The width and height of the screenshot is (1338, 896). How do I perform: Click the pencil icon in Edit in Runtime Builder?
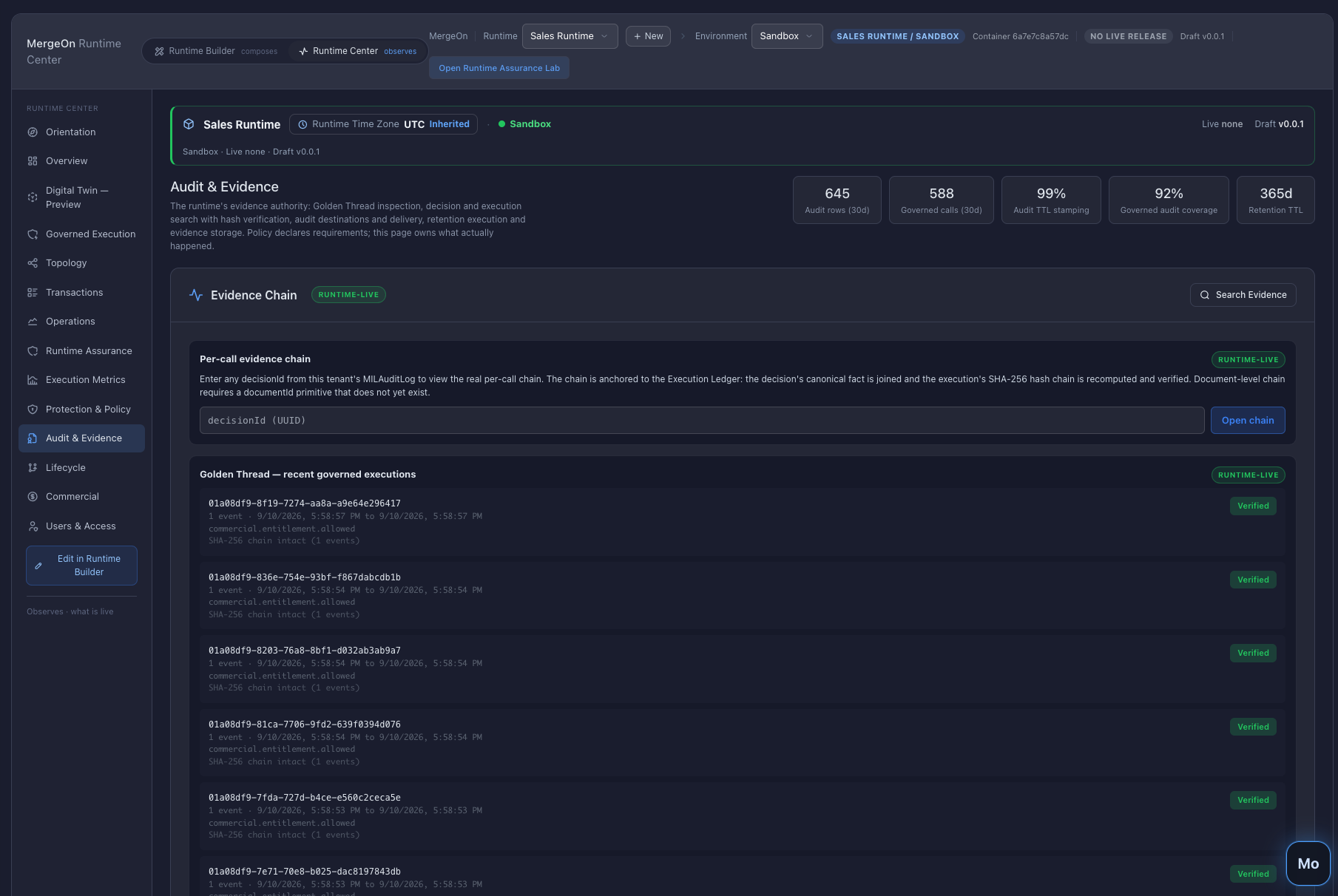click(x=38, y=566)
